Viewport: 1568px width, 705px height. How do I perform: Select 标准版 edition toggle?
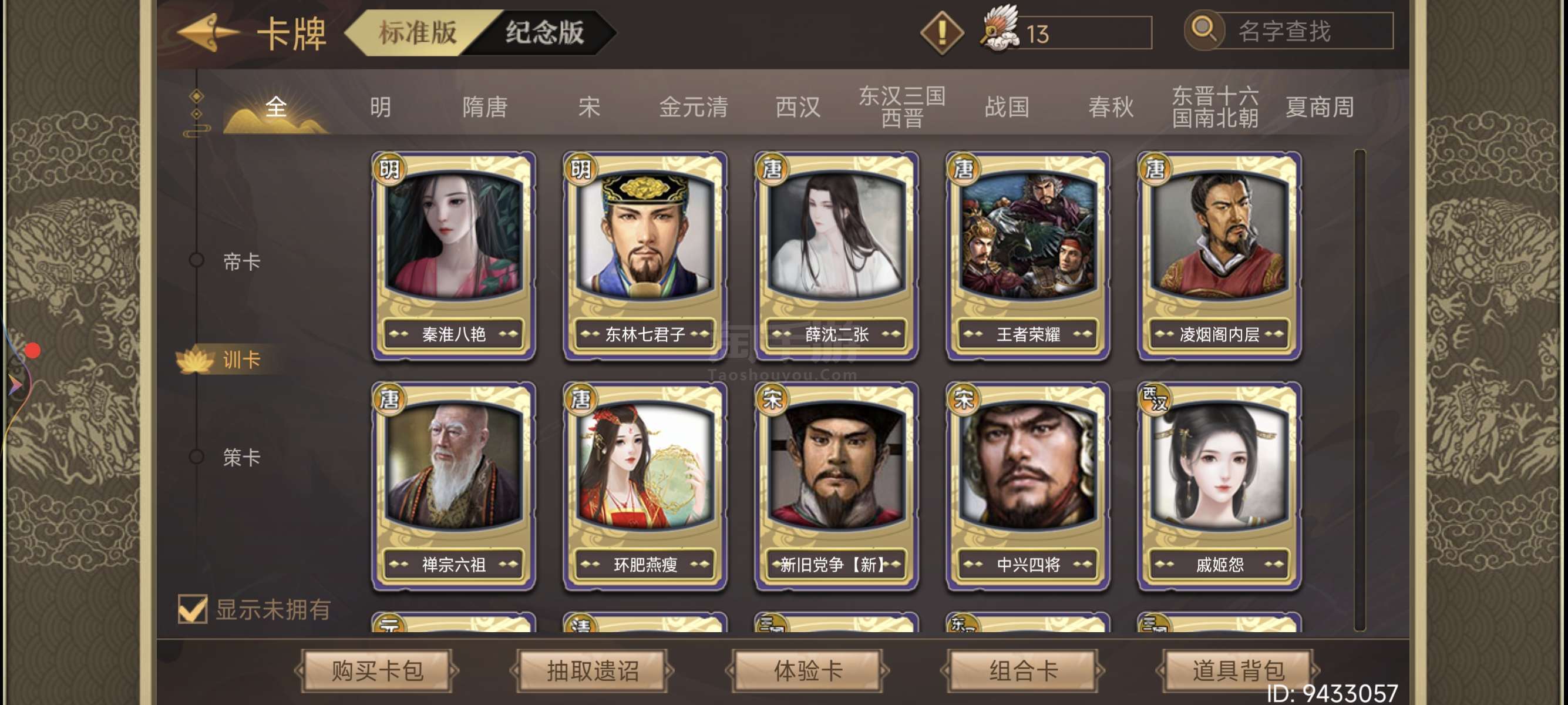click(x=418, y=32)
